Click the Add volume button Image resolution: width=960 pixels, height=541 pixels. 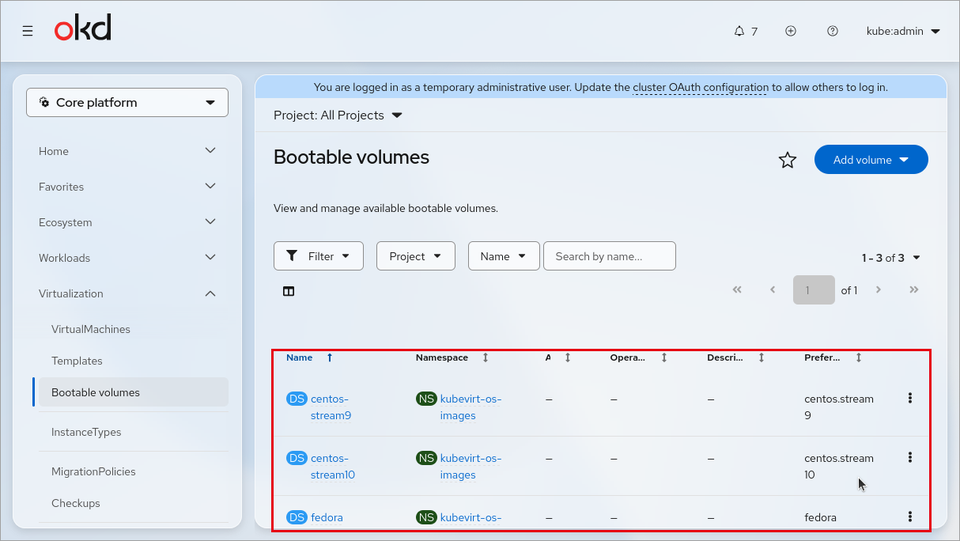(x=871, y=160)
